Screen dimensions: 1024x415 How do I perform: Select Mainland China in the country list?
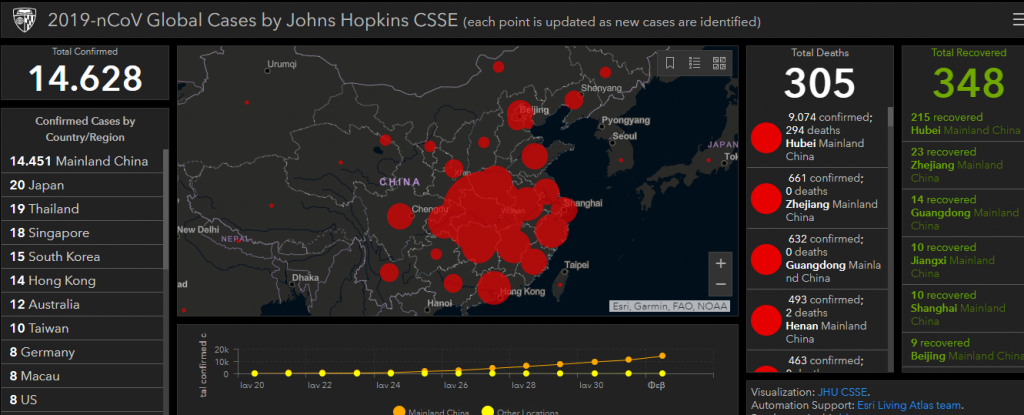78,161
